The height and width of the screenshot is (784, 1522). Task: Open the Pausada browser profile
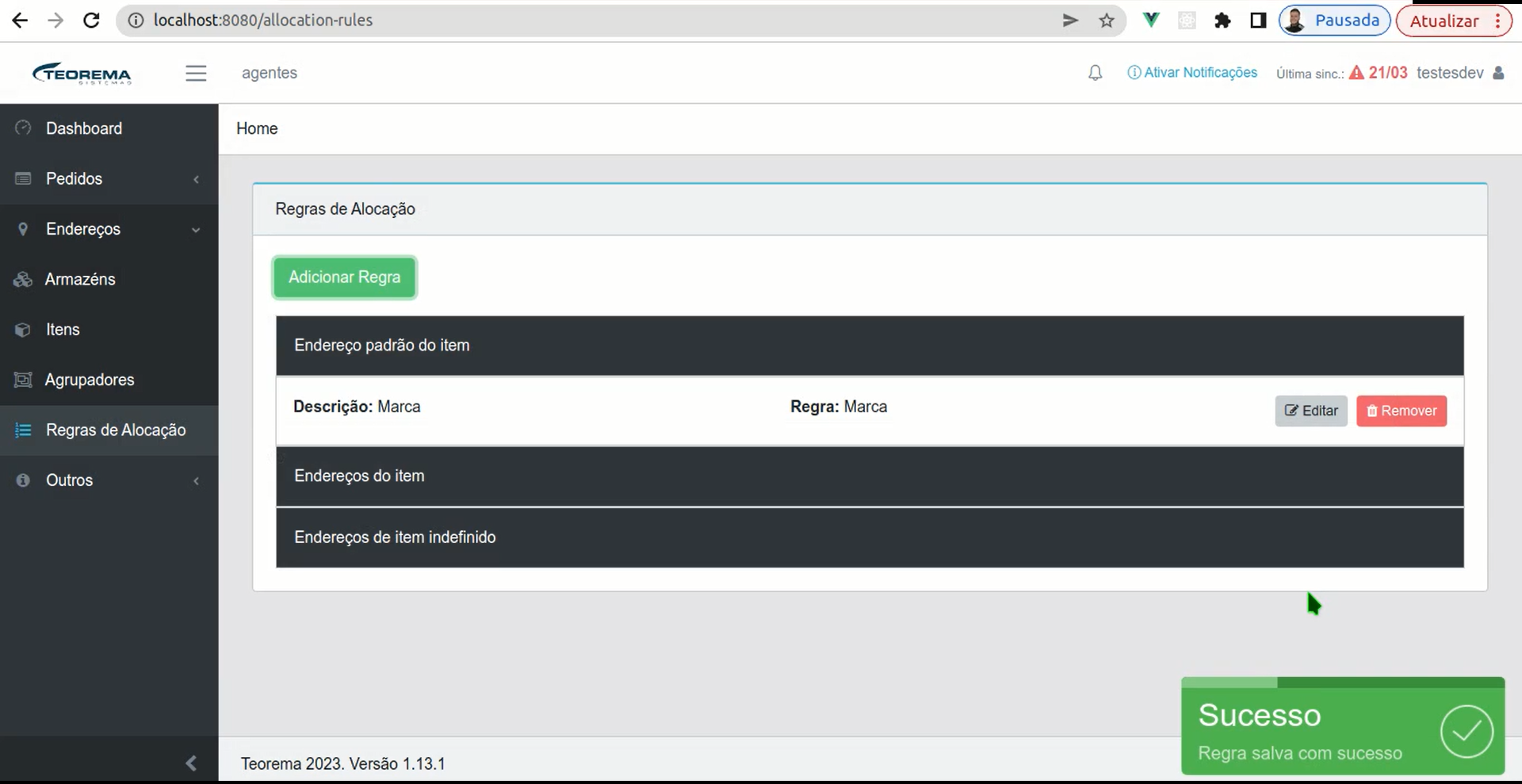pyautogui.click(x=1335, y=21)
